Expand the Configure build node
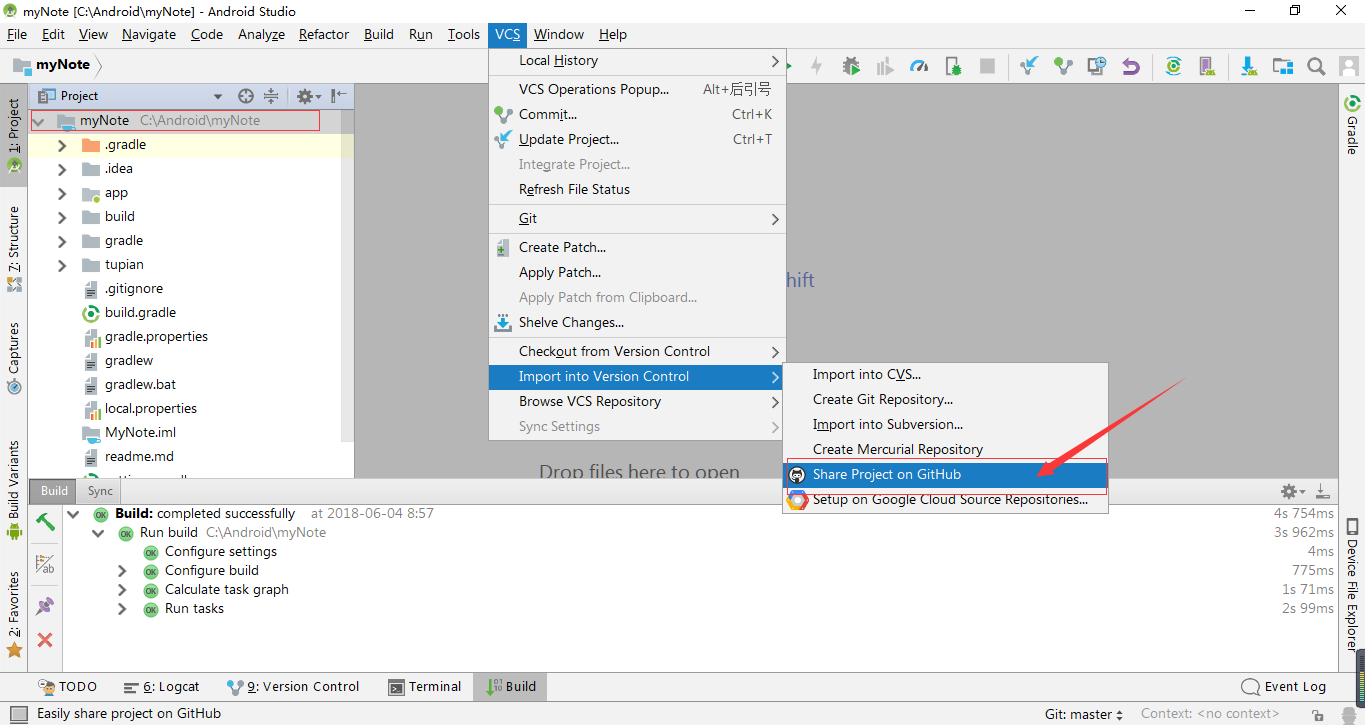The width and height of the screenshot is (1365, 725). (122, 571)
